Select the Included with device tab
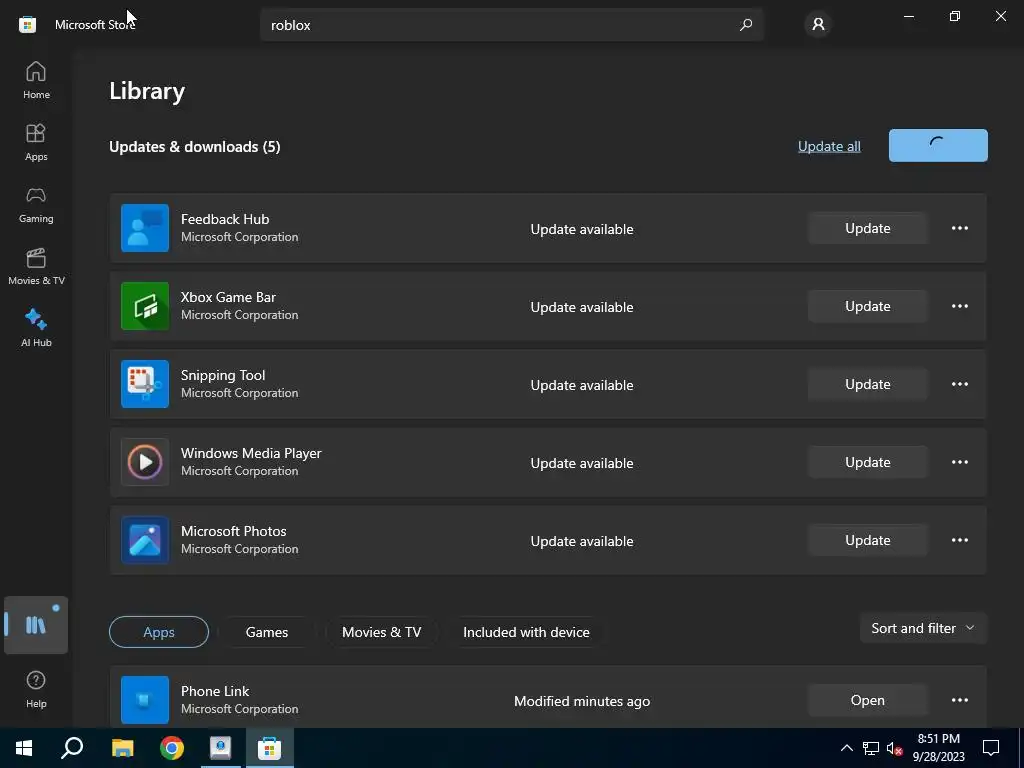1024x768 pixels. [x=526, y=632]
